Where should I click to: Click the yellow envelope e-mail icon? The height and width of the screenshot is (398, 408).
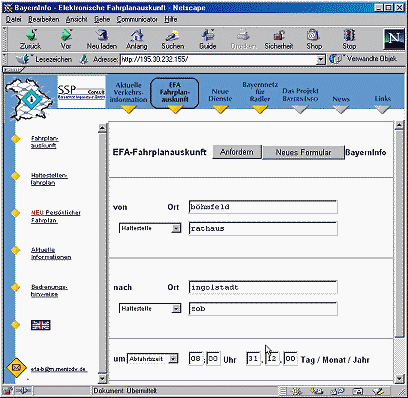tap(17, 368)
